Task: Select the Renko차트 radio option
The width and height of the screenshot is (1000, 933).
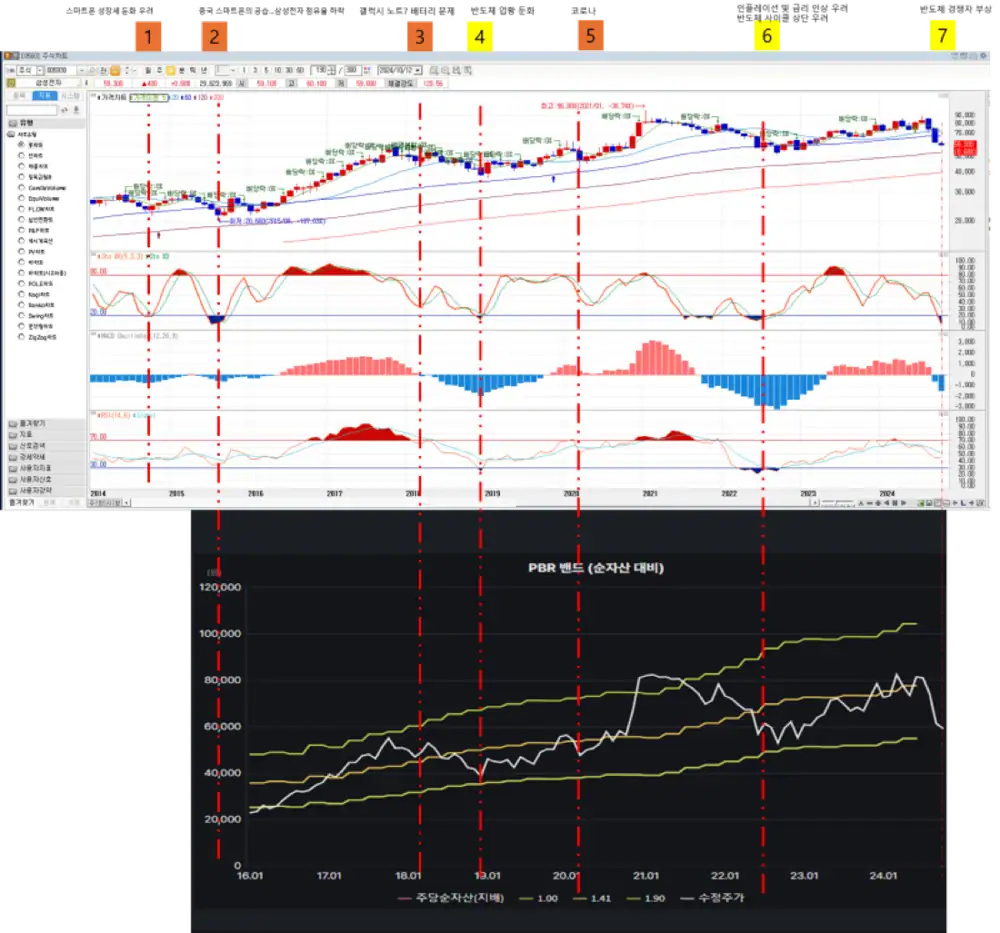Action: tap(36, 305)
